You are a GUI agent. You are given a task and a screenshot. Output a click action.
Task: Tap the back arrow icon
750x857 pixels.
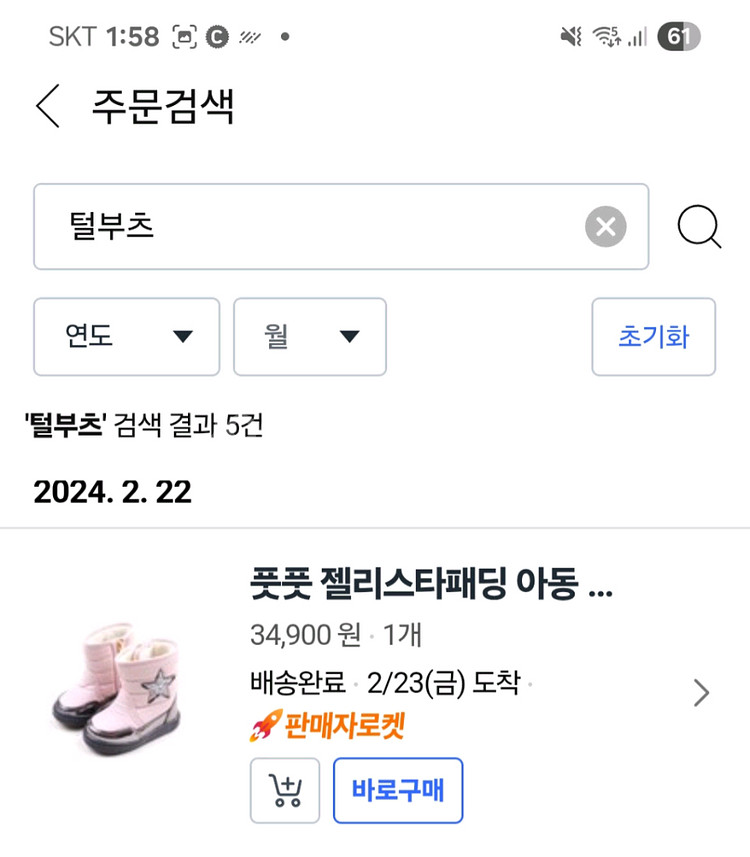(x=48, y=106)
